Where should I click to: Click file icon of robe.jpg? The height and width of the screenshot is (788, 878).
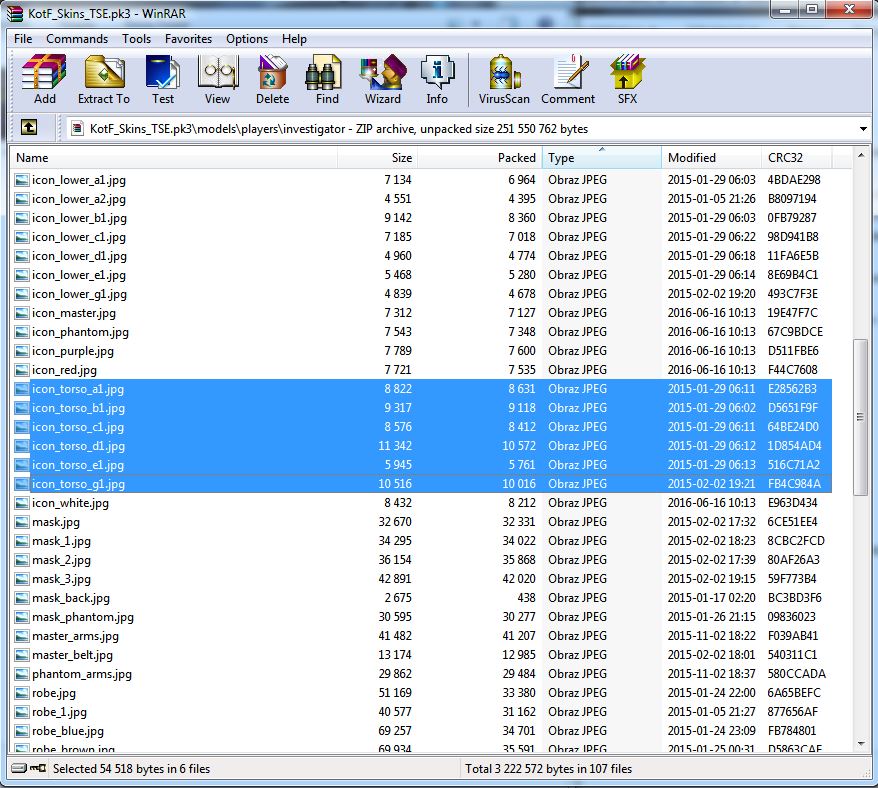[22, 693]
